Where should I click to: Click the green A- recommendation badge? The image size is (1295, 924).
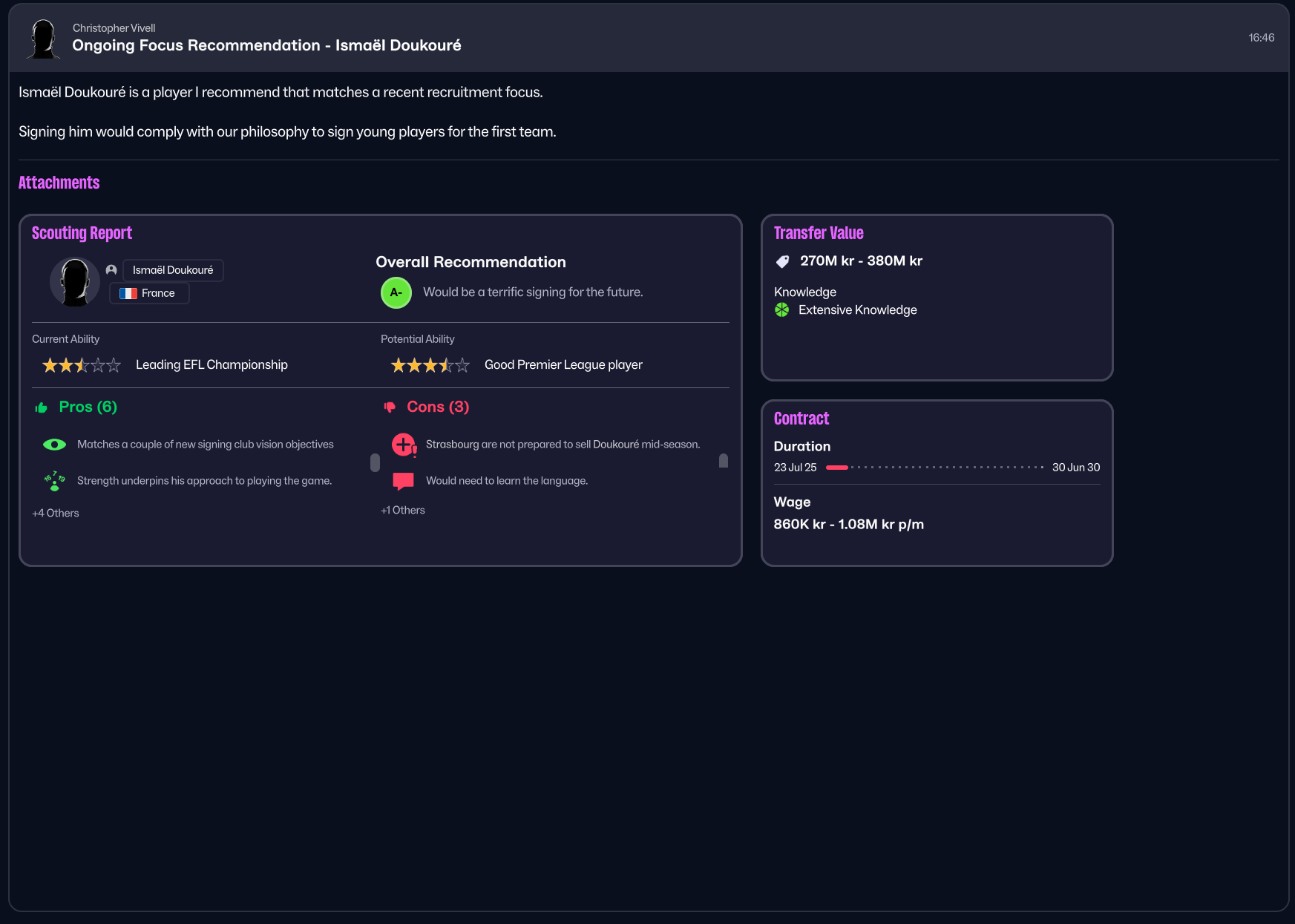396,292
